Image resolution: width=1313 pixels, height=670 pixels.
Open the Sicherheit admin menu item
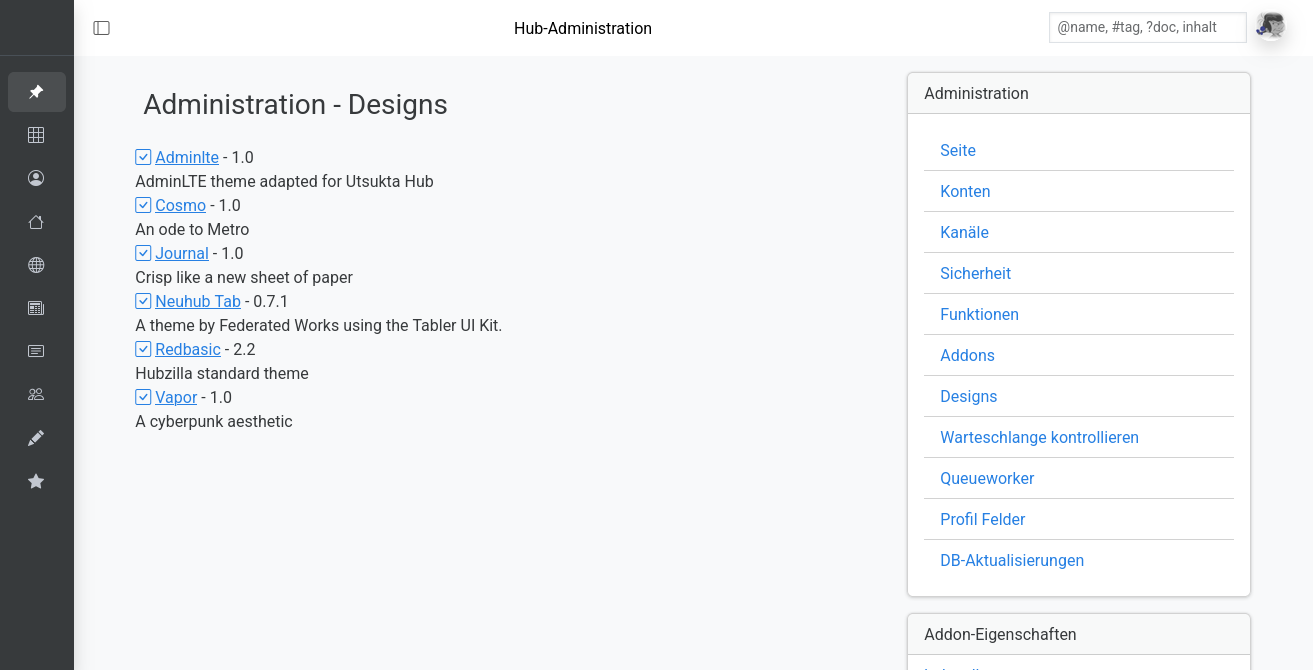(975, 273)
